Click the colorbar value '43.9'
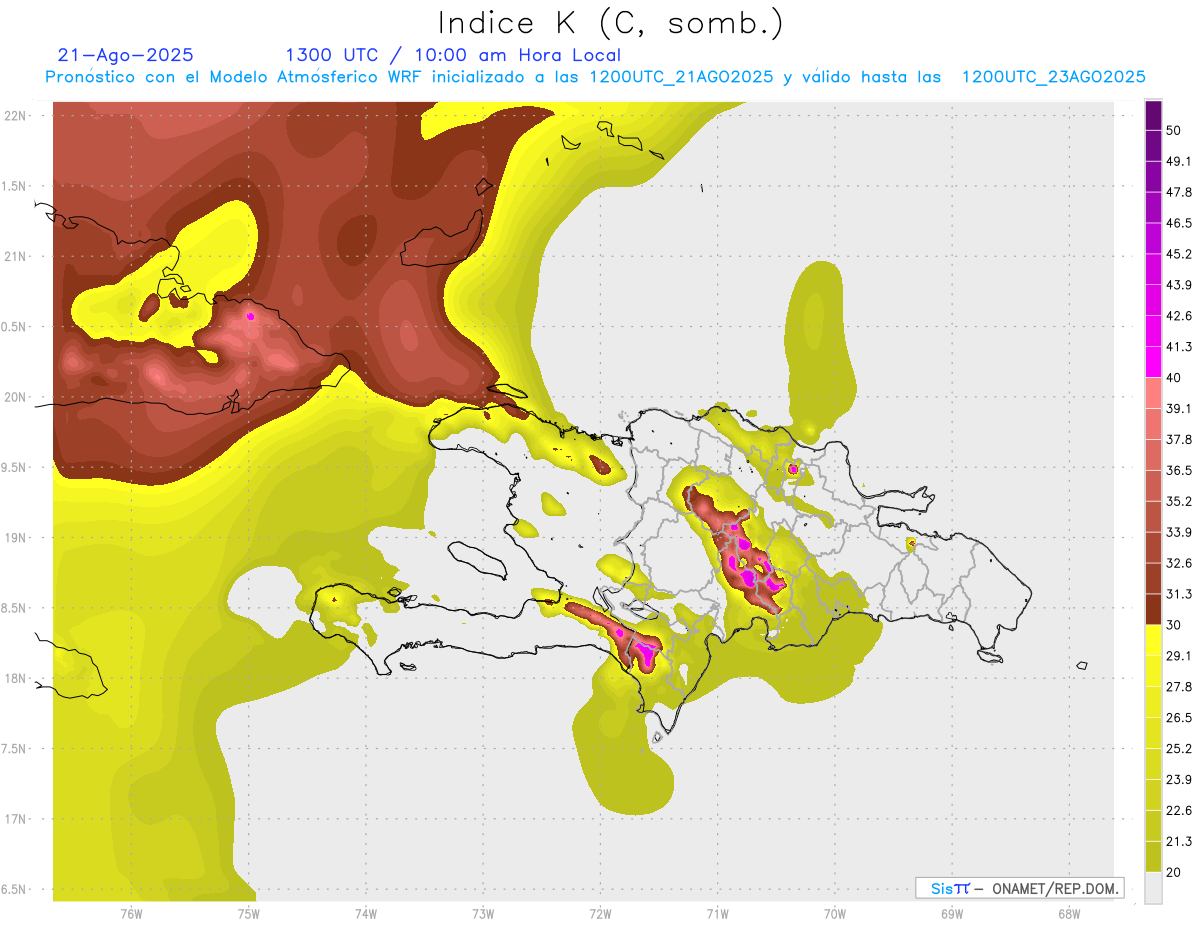This screenshot has width=1200, height=927. point(1179,285)
